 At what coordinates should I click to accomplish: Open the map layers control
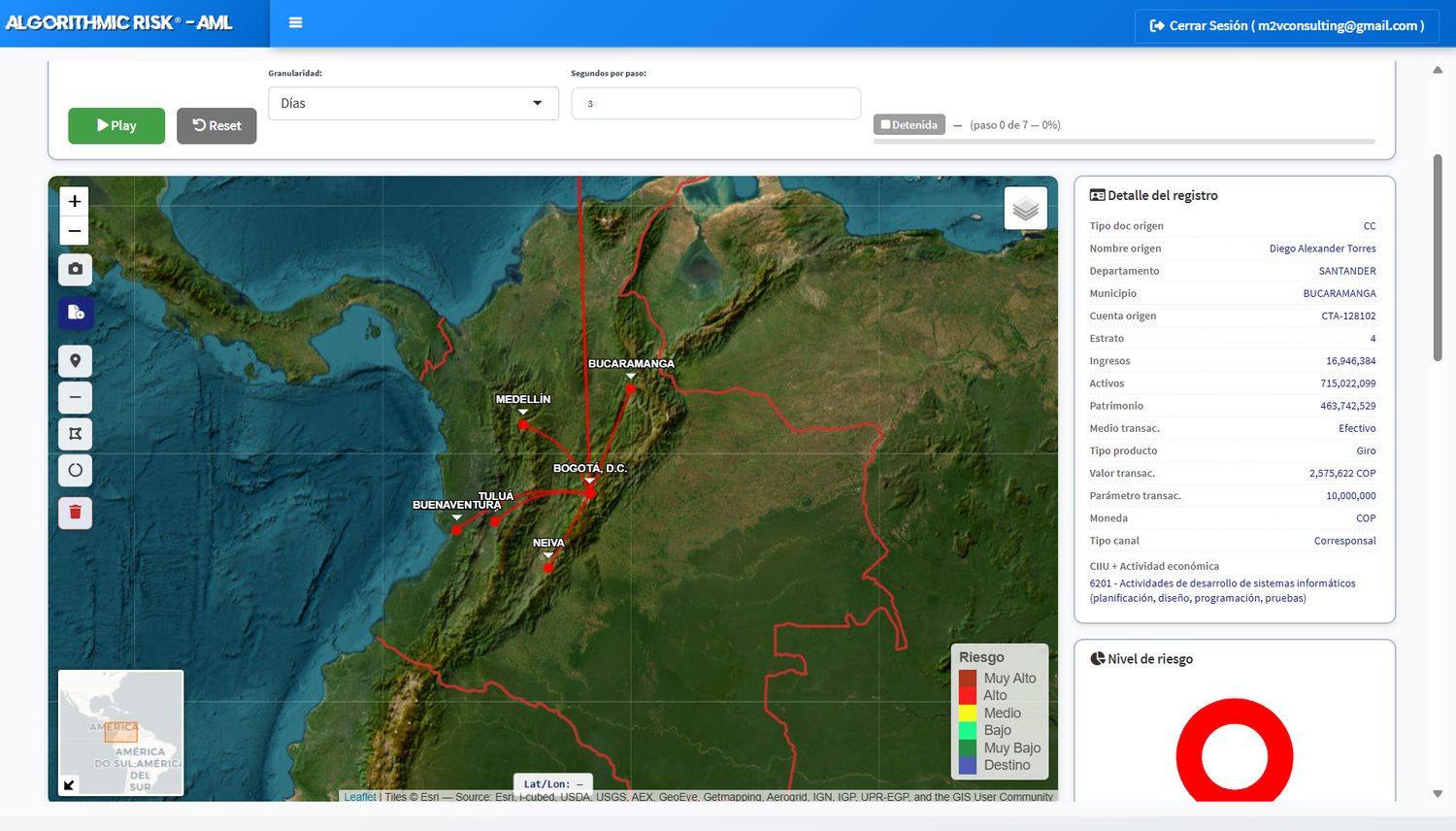pyautogui.click(x=1026, y=208)
